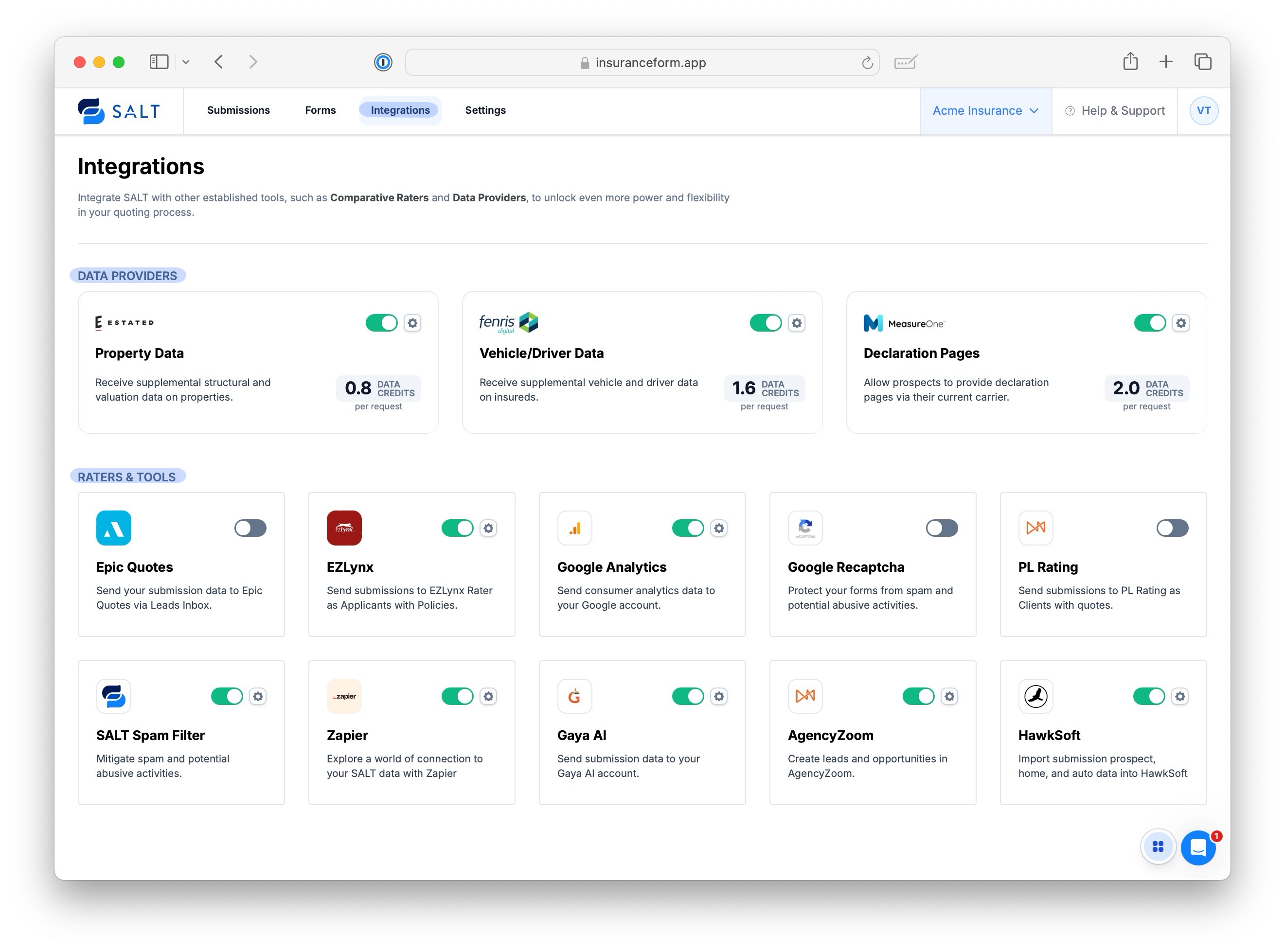1285x952 pixels.
Task: Click the Google Analytics logo icon
Action: (575, 528)
